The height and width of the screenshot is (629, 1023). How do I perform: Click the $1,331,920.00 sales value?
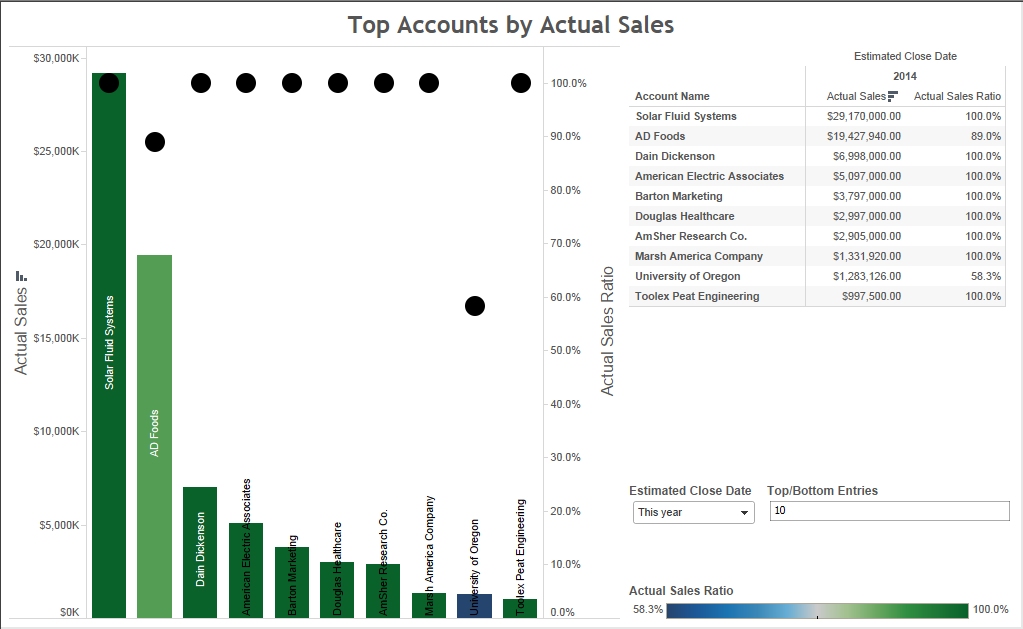[x=867, y=256]
